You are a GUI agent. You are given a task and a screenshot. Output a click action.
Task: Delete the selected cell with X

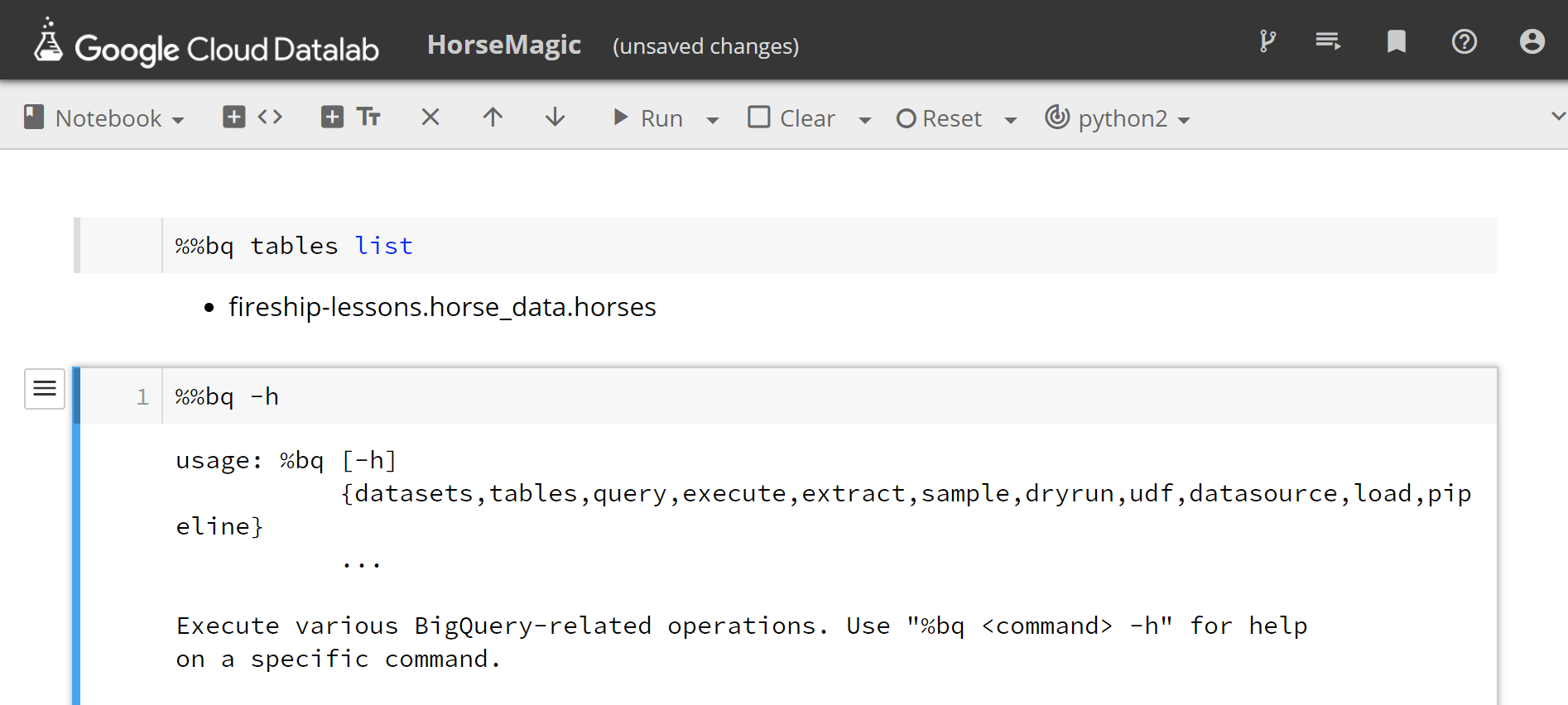[430, 117]
